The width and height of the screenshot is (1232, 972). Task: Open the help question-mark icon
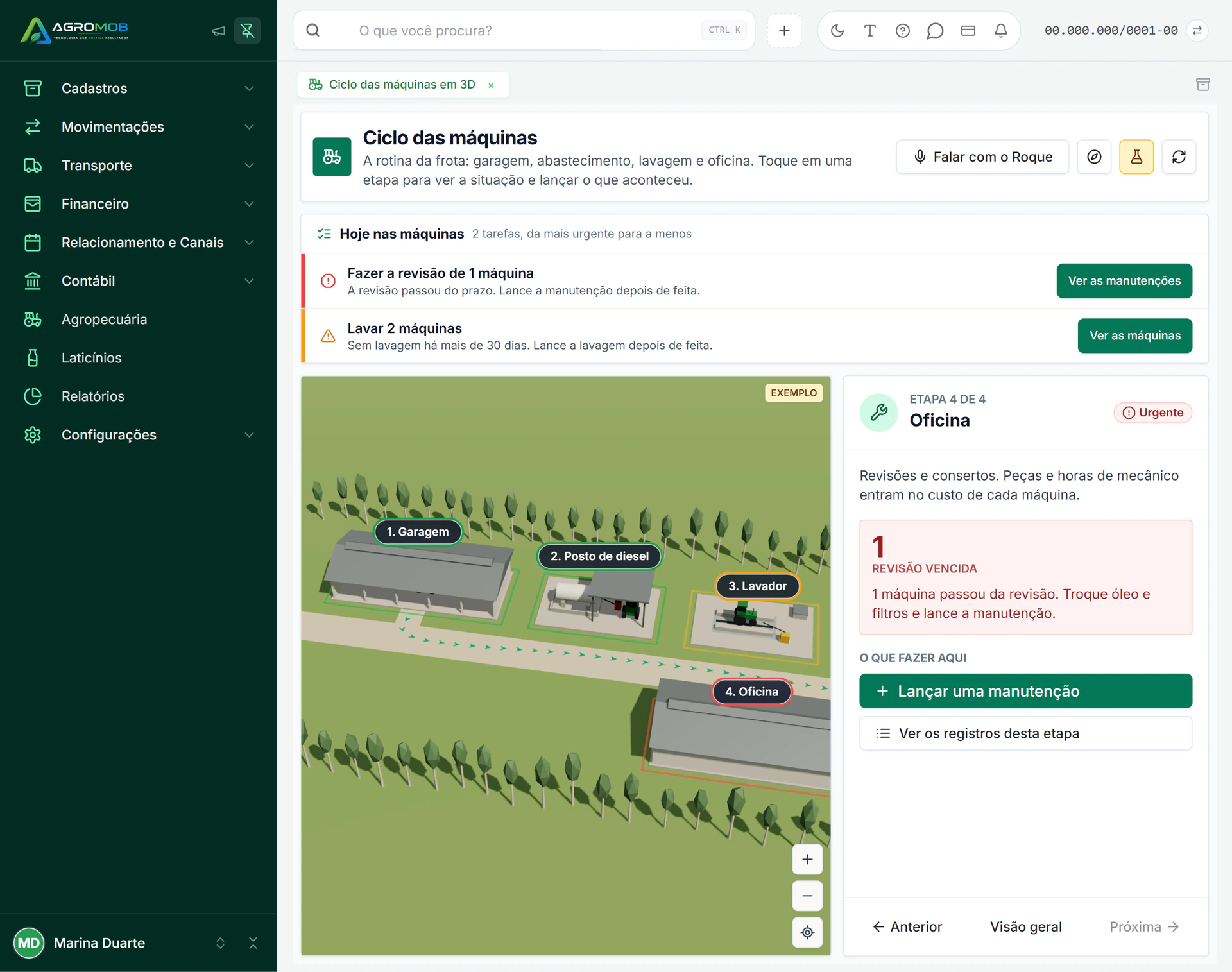[902, 30]
